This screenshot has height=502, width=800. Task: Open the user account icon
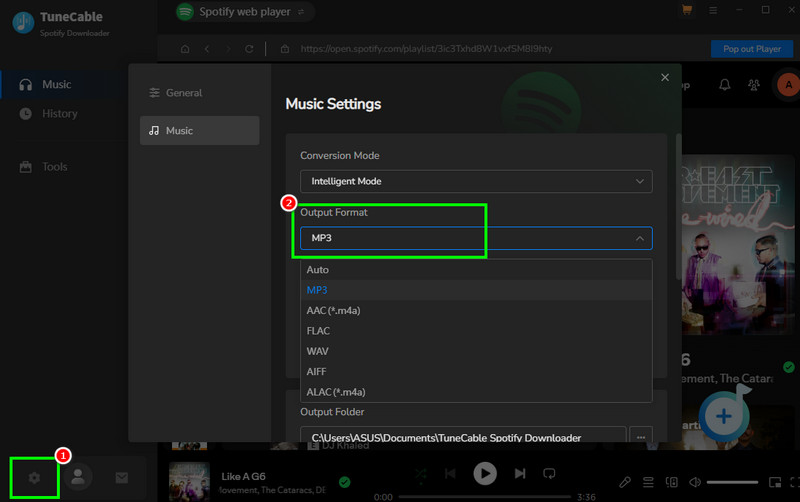point(78,477)
